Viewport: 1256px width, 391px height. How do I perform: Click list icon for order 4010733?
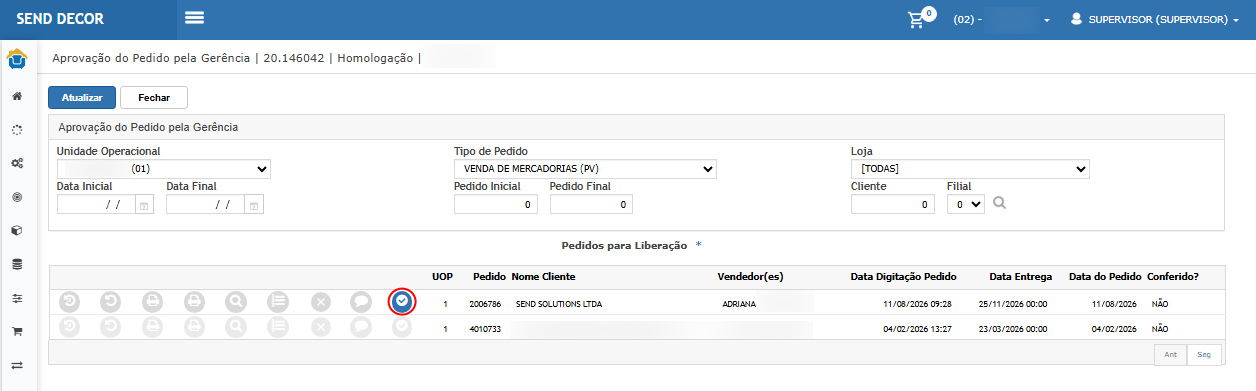(x=277, y=326)
